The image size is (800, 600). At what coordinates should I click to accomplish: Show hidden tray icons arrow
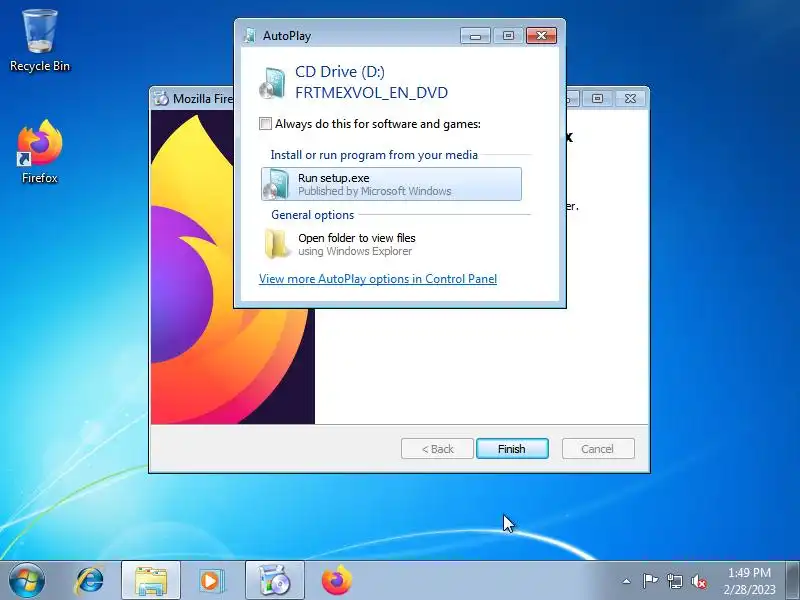(x=627, y=581)
